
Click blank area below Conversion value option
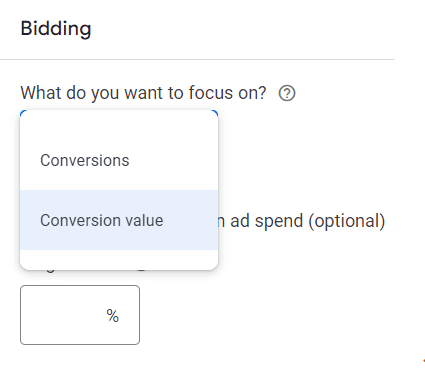(x=119, y=259)
